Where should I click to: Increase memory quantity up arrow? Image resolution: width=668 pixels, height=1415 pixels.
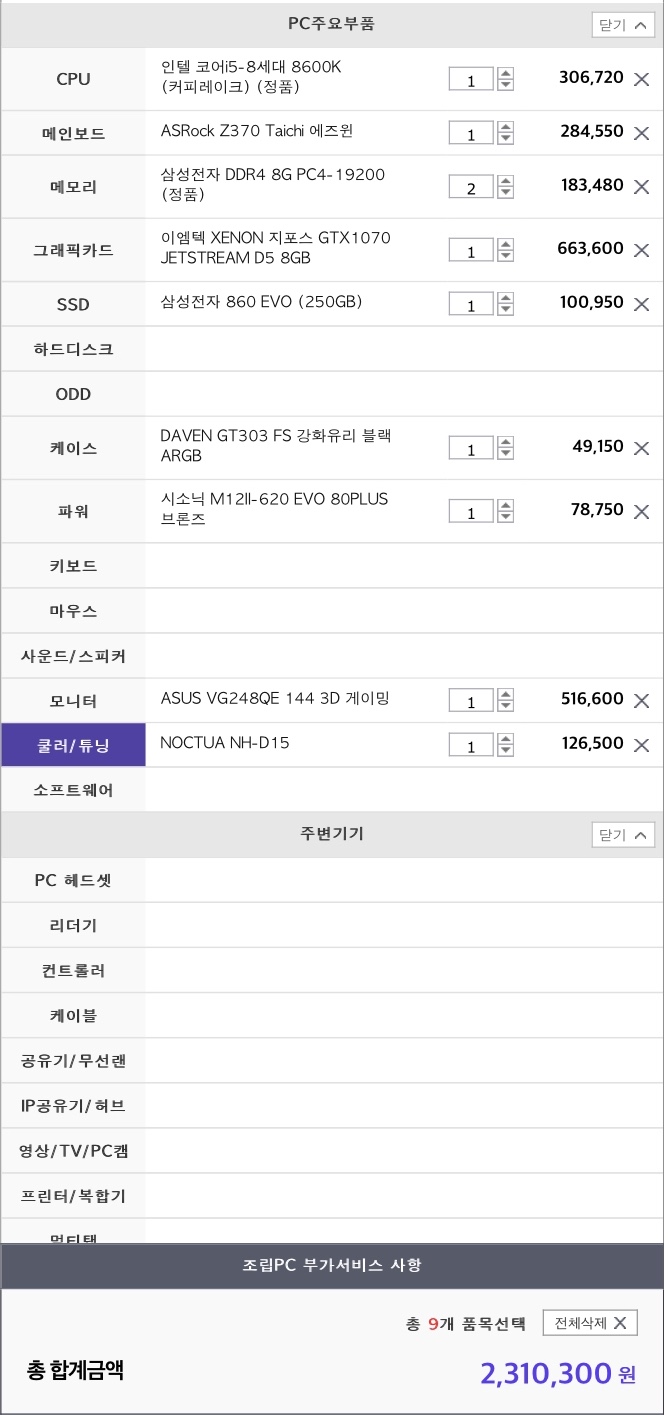pos(505,181)
